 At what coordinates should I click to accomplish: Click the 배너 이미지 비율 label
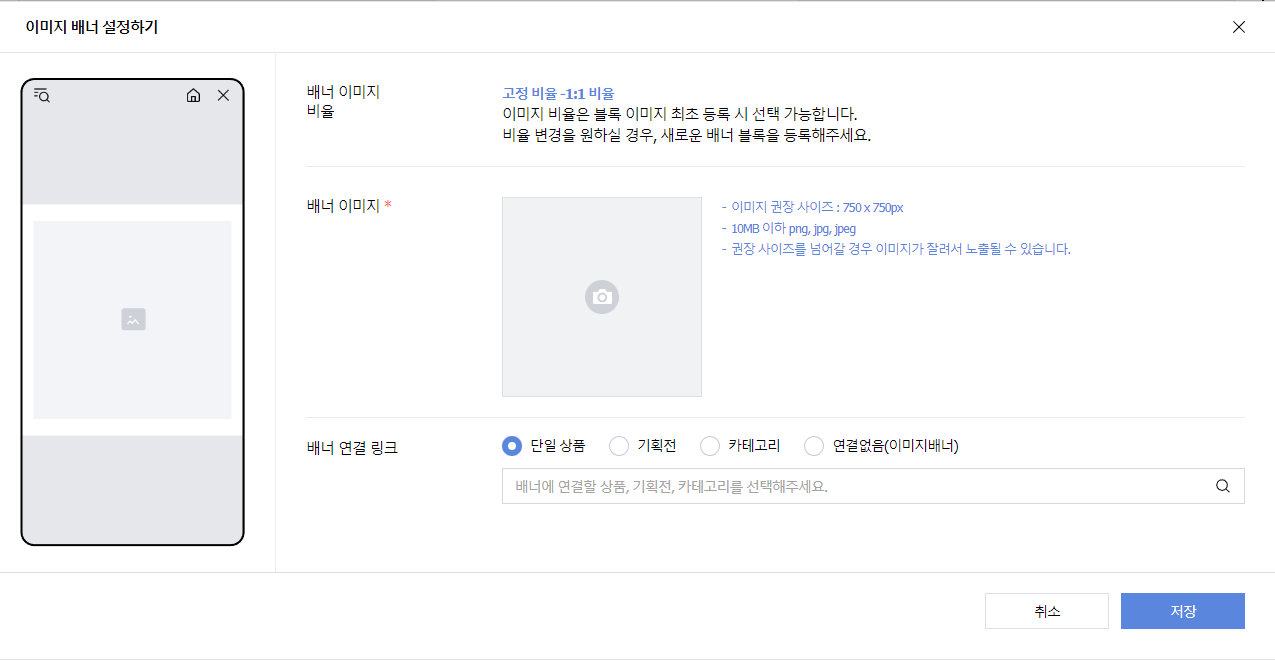coord(343,101)
